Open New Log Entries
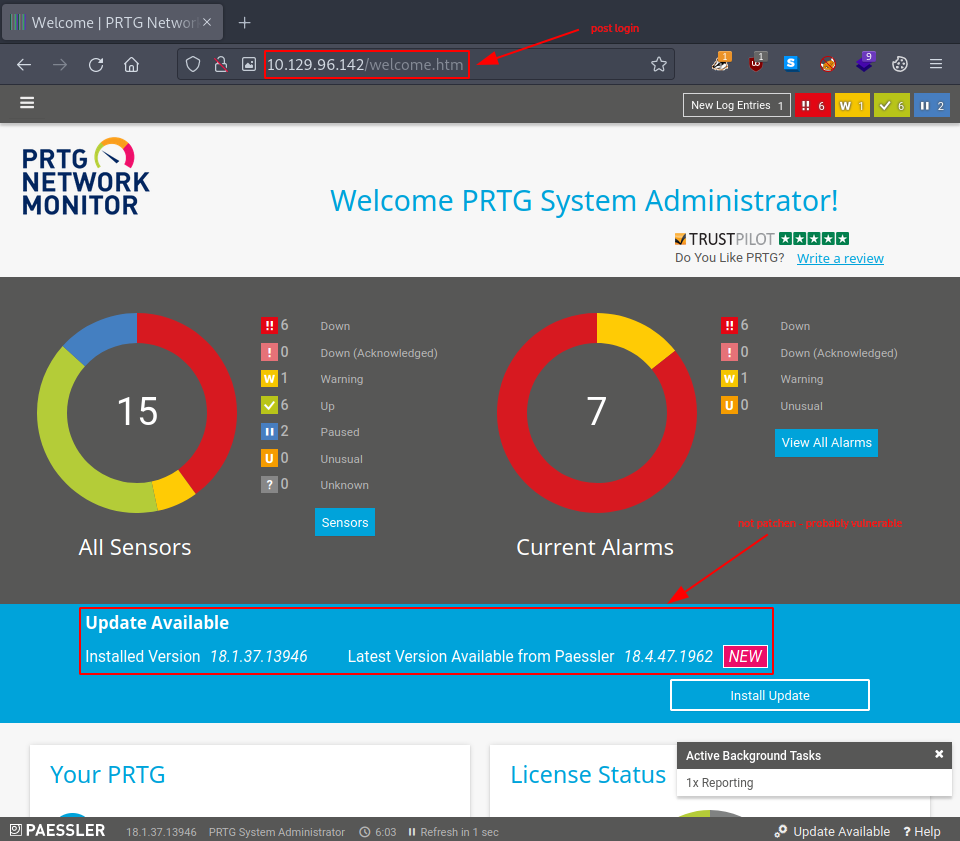The image size is (960, 841). point(736,104)
